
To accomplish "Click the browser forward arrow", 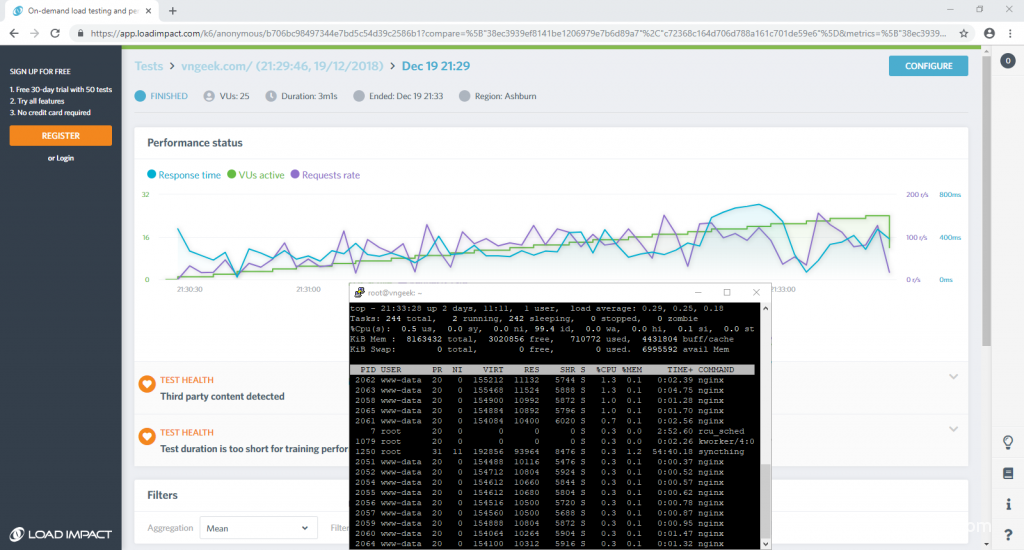I will tap(34, 33).
